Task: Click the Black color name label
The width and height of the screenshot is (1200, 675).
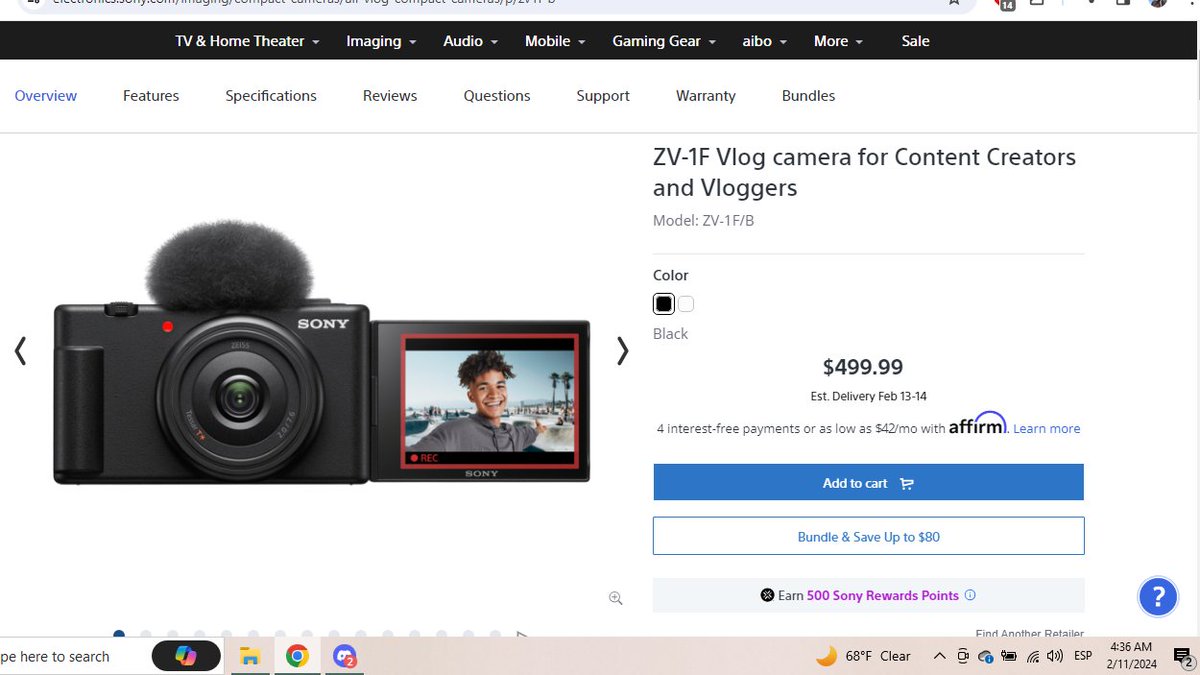Action: tap(670, 334)
